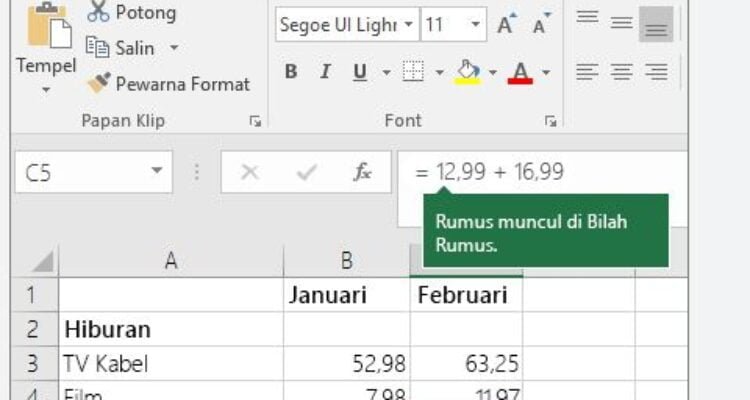
Task: Decrease font size with small A icon
Action: coord(540,25)
